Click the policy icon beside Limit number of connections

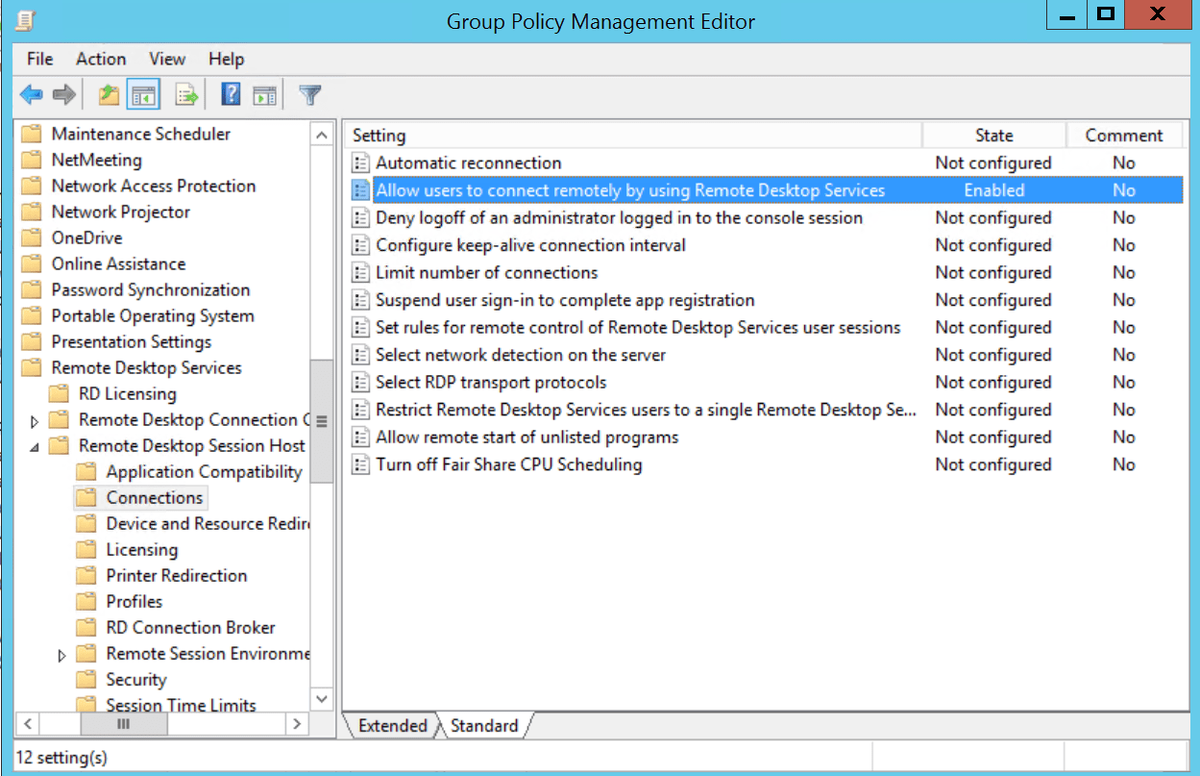point(361,273)
